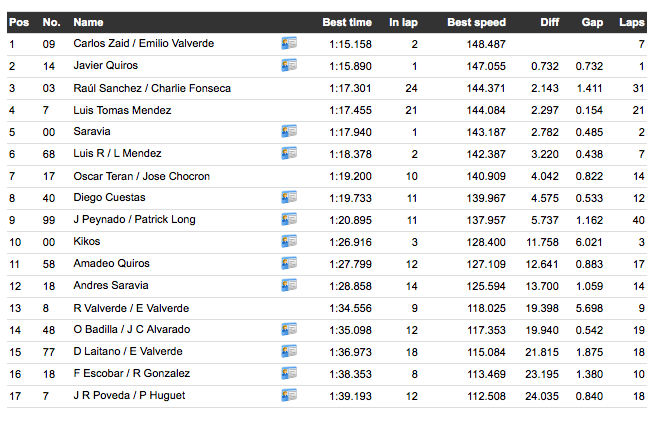The width and height of the screenshot is (659, 423).
Task: Click Javier Quiros driver card icon
Action: pyautogui.click(x=289, y=66)
